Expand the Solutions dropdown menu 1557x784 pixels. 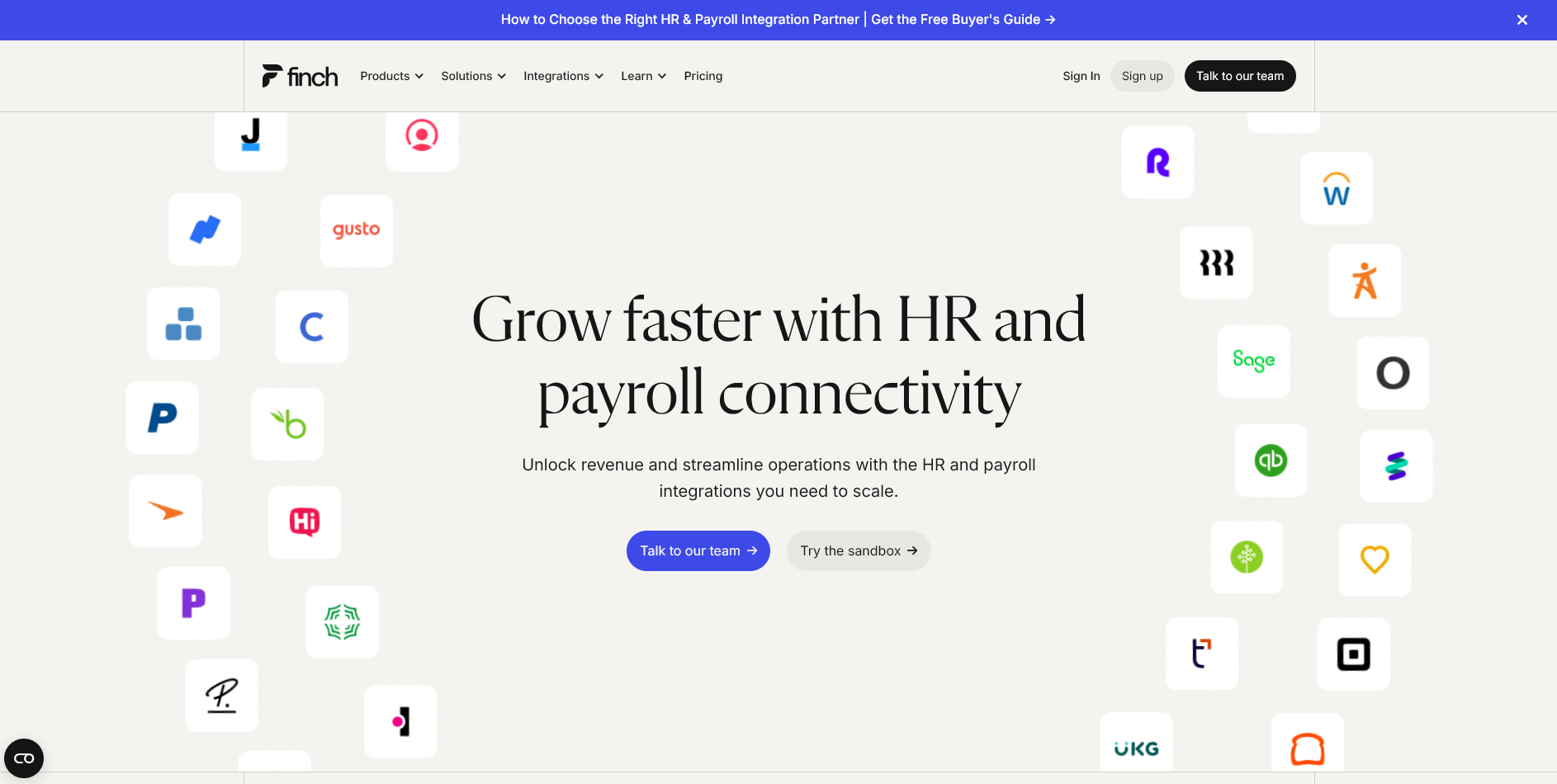[473, 76]
